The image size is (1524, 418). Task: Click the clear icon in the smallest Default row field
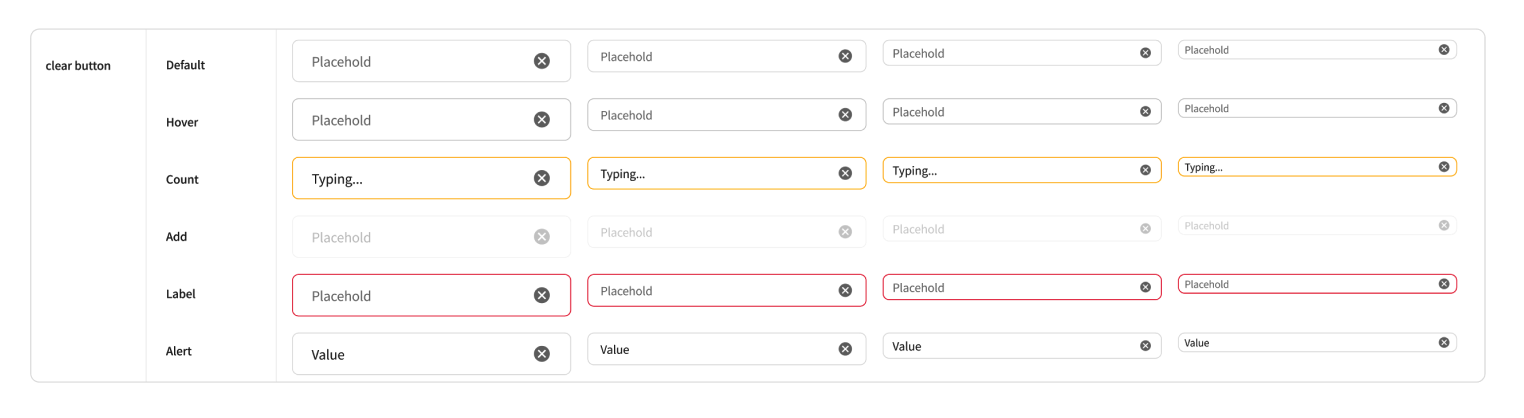tap(1444, 50)
